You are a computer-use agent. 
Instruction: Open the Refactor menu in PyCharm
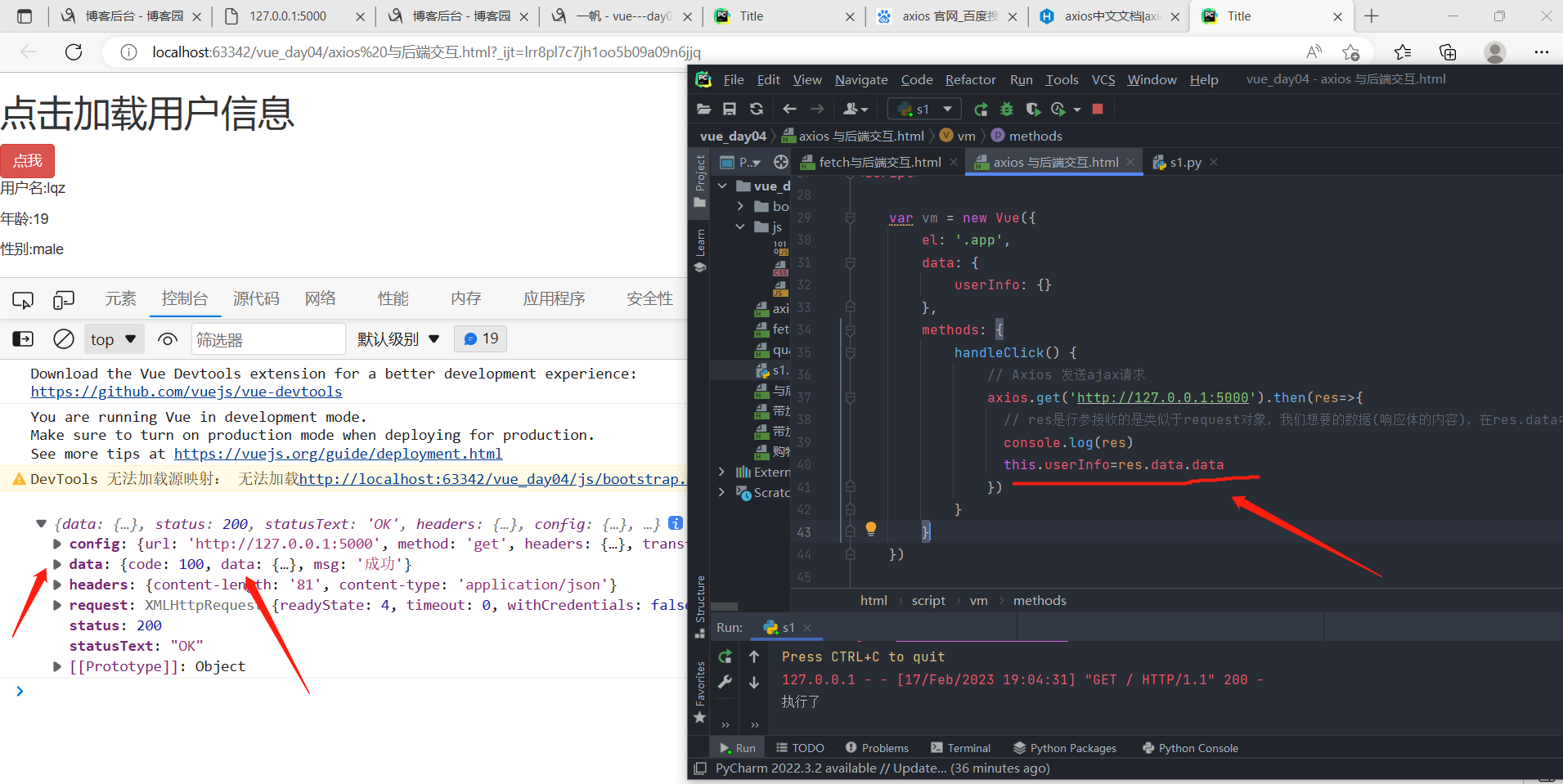pos(970,79)
